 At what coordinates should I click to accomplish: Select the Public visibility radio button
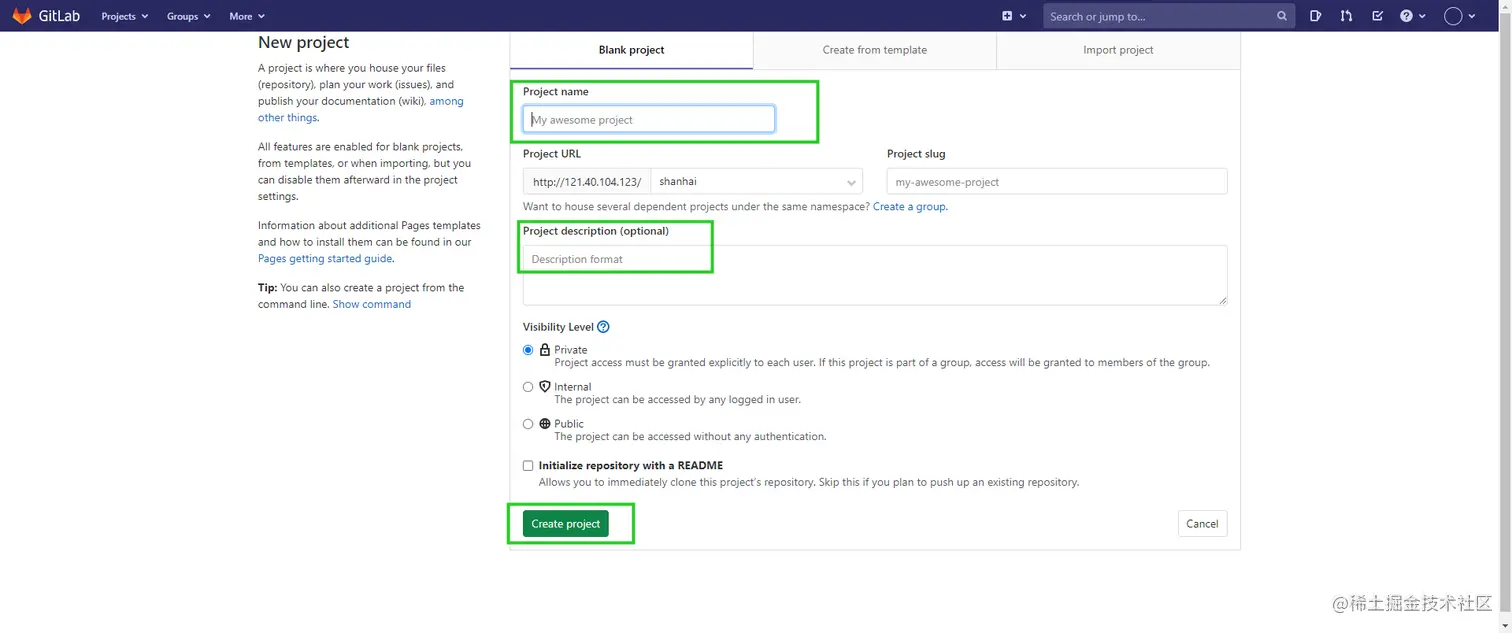click(x=528, y=424)
